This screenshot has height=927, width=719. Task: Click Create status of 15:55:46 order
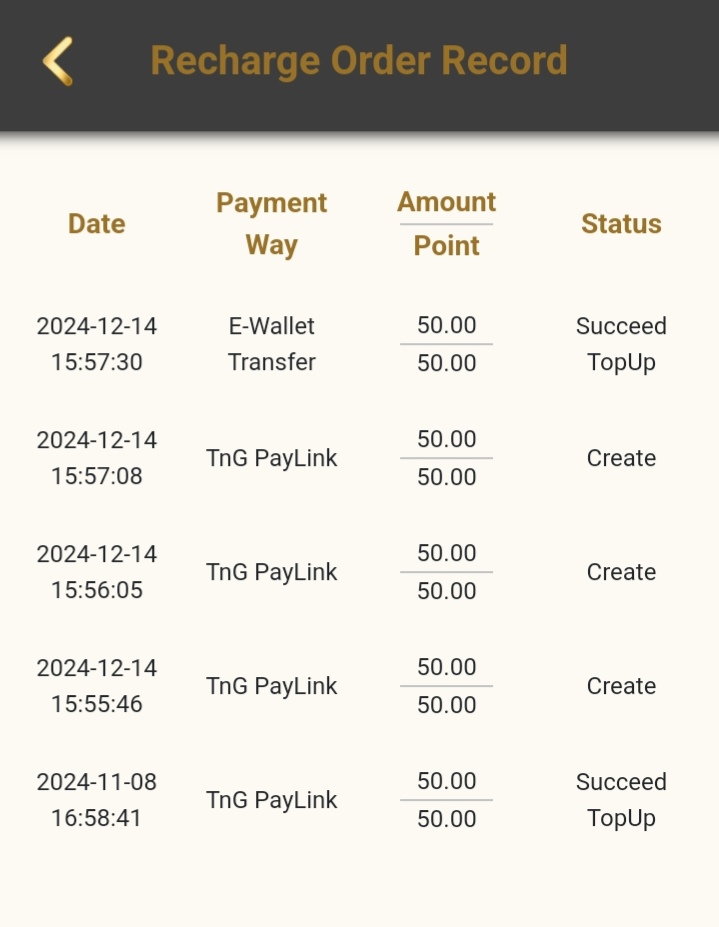point(621,686)
